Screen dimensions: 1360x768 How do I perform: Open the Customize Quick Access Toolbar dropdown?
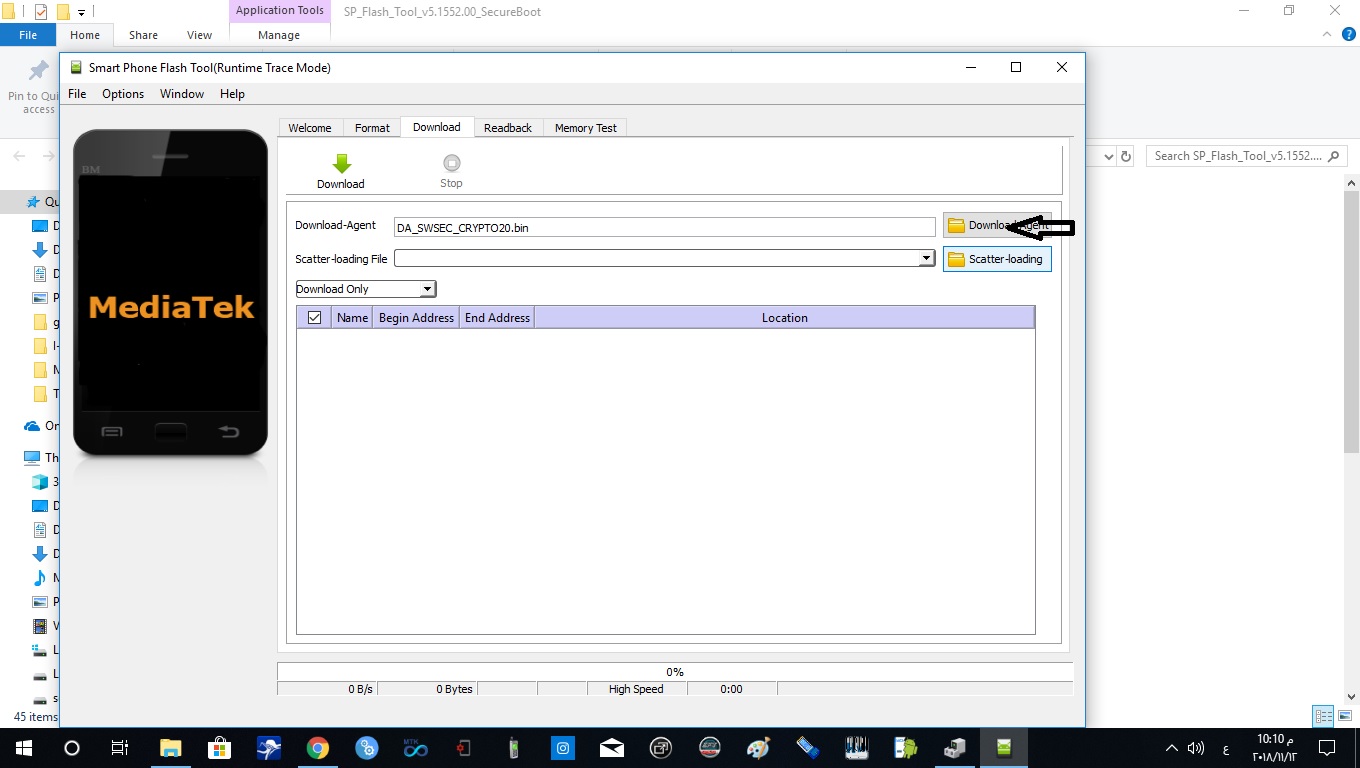pyautogui.click(x=82, y=13)
